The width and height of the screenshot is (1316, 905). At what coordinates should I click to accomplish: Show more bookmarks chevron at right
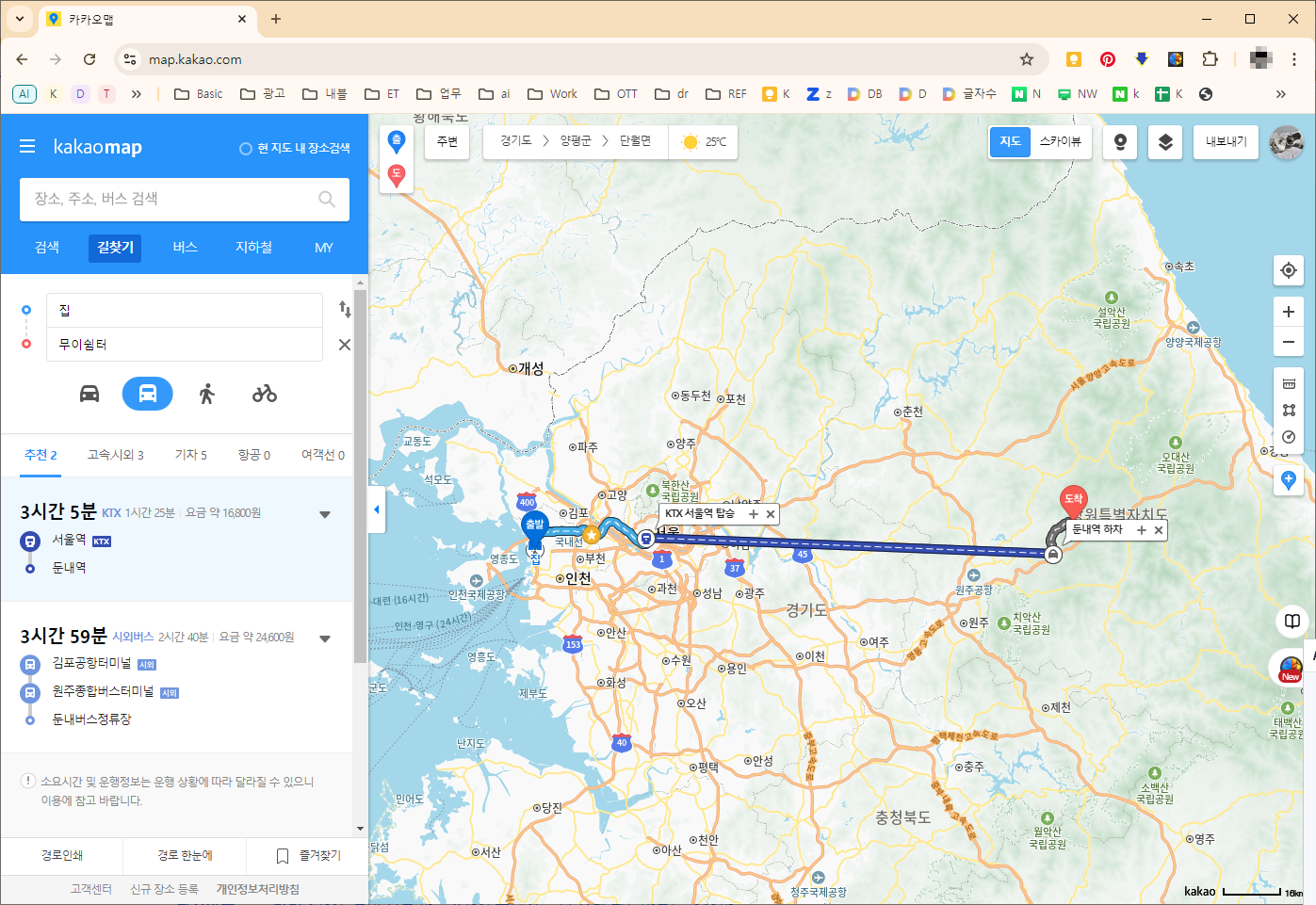coord(1280,94)
